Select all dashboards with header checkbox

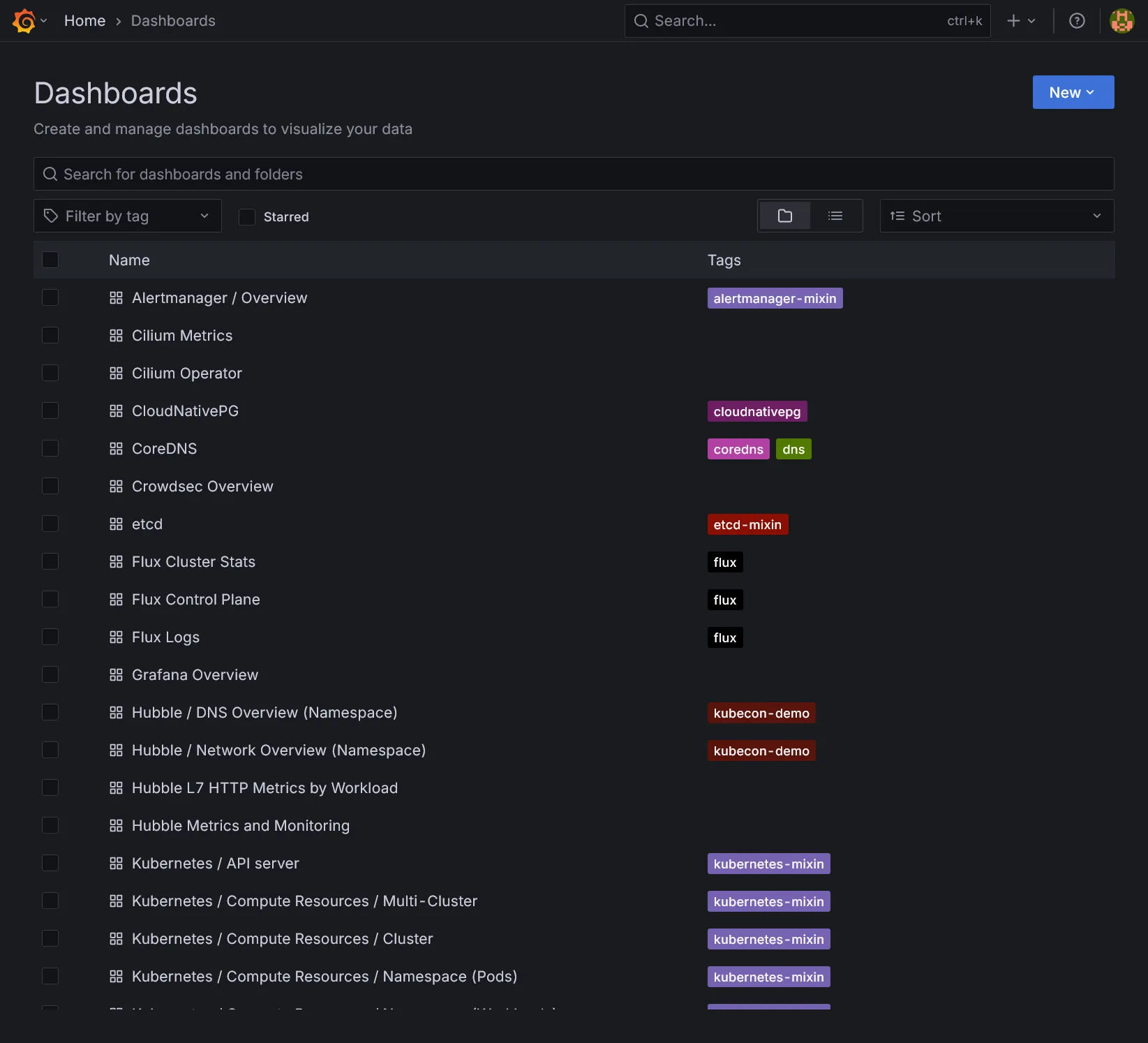tap(50, 259)
